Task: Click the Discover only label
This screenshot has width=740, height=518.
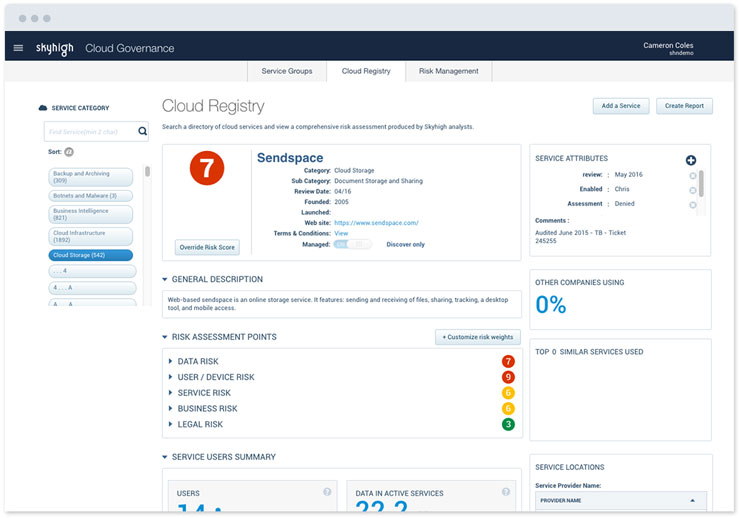Action: [x=405, y=244]
